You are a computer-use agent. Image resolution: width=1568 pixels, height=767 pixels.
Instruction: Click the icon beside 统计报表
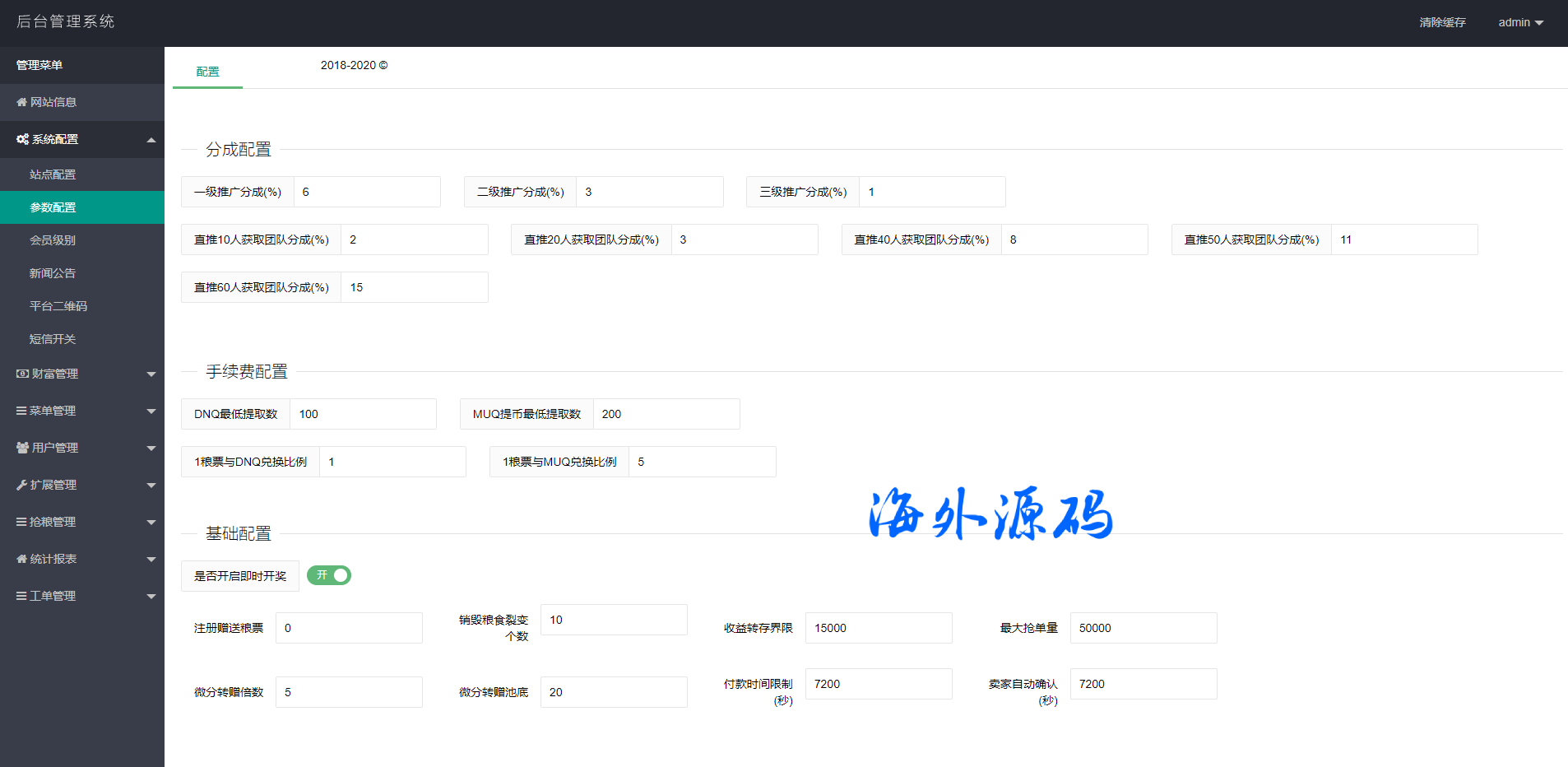click(21, 559)
